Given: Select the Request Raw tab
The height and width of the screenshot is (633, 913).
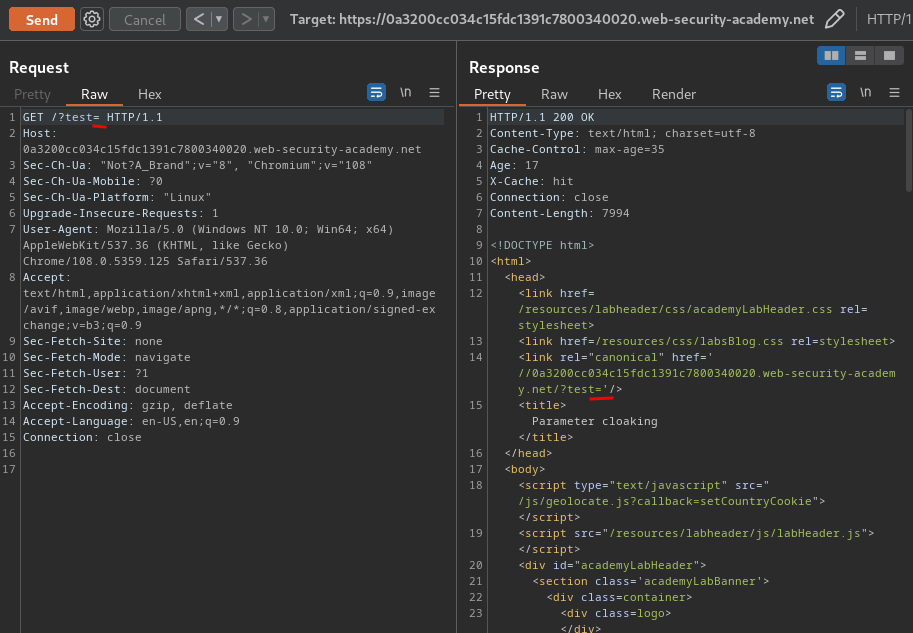Looking at the screenshot, I should 94,94.
